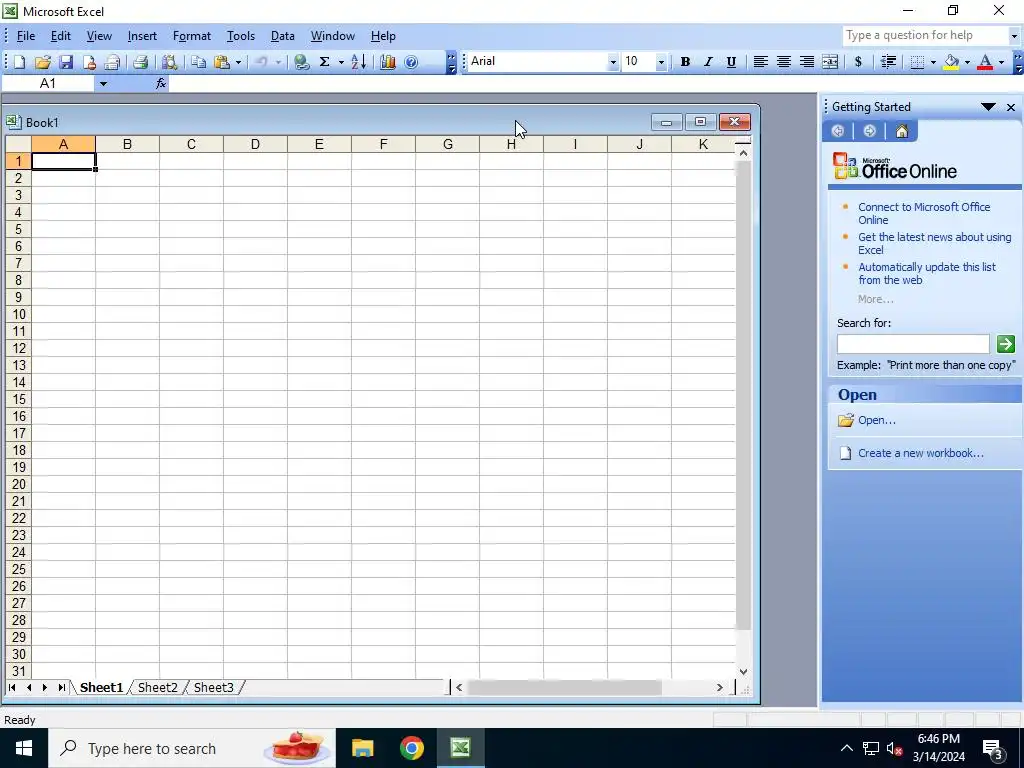Expand the Getting Started pane menu arrow
1024x768 pixels.
[988, 106]
